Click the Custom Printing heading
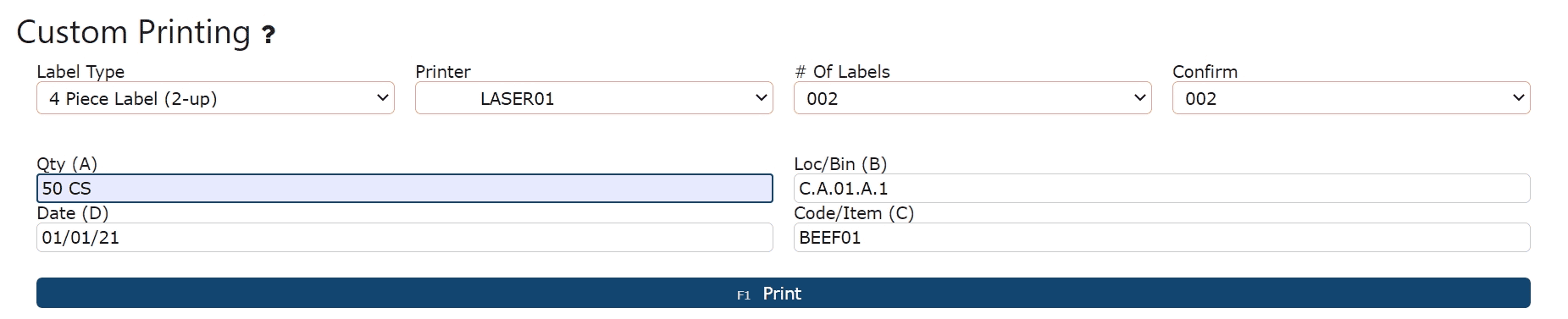The height and width of the screenshot is (319, 1568). click(x=134, y=32)
